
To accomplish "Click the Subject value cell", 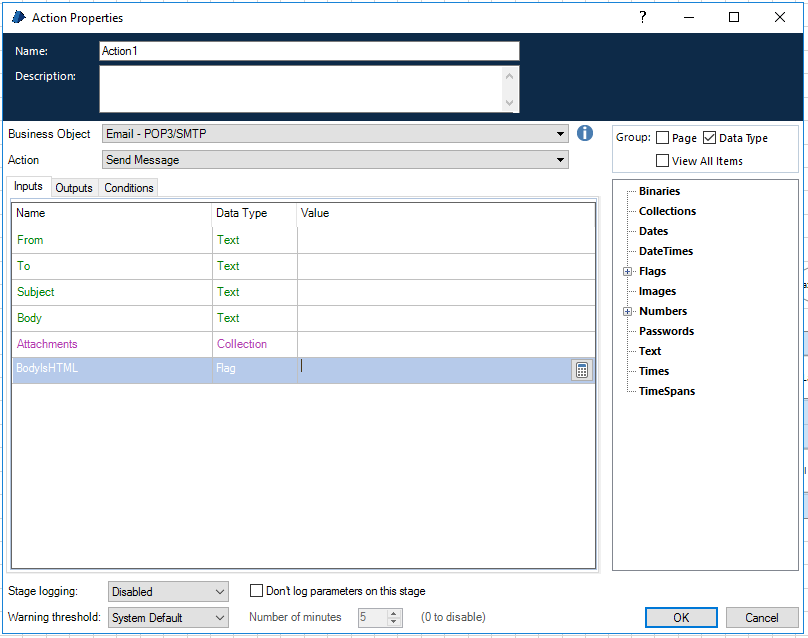I will [x=446, y=292].
